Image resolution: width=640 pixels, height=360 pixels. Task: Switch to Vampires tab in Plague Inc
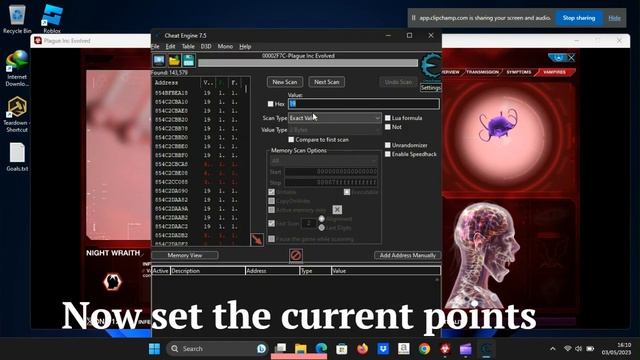point(554,72)
